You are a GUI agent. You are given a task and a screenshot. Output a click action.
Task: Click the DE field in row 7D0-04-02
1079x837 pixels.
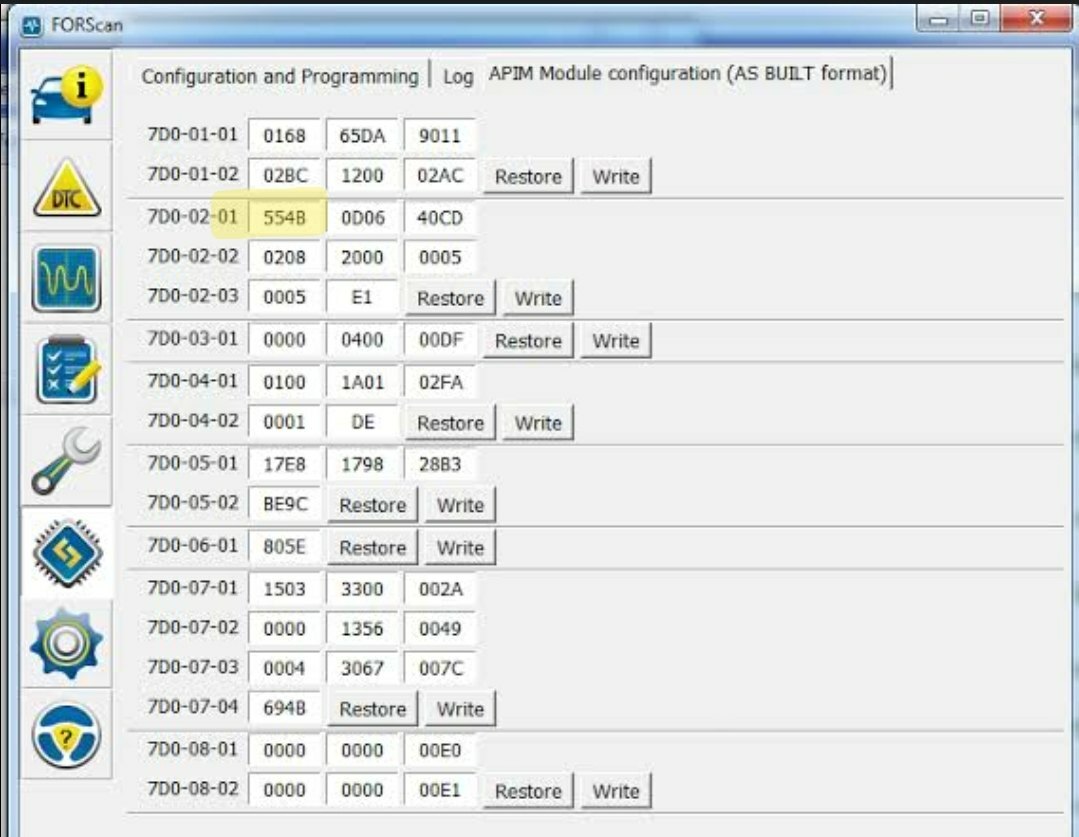pyautogui.click(x=362, y=422)
